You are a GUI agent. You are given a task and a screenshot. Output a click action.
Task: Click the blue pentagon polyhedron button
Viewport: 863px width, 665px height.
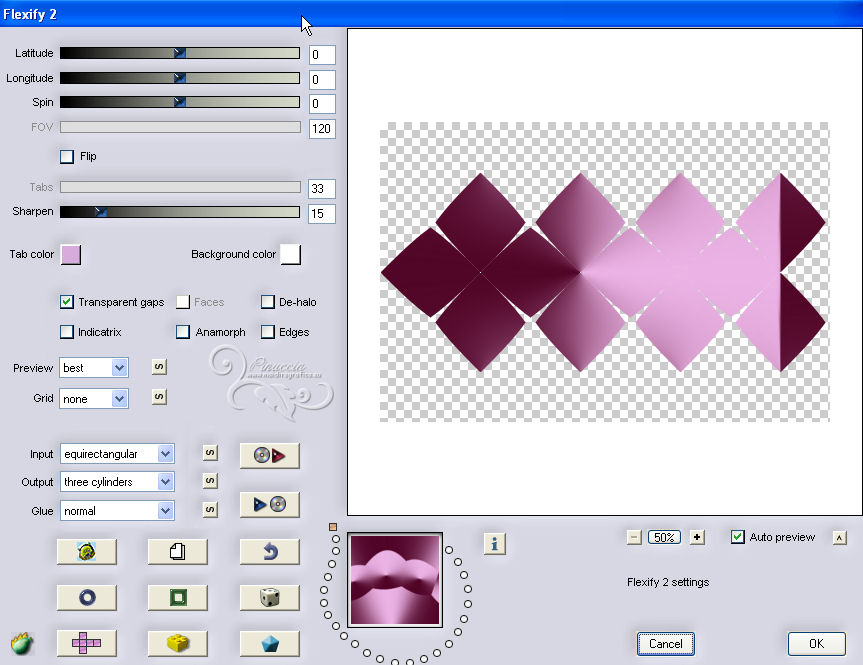[x=270, y=643]
